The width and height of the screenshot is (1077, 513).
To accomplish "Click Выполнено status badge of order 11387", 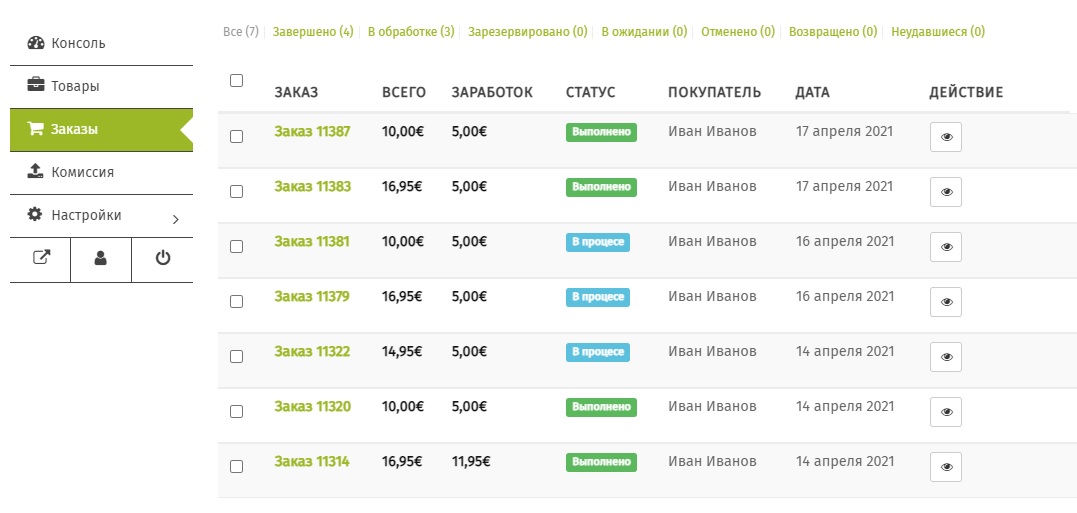I will click(601, 132).
